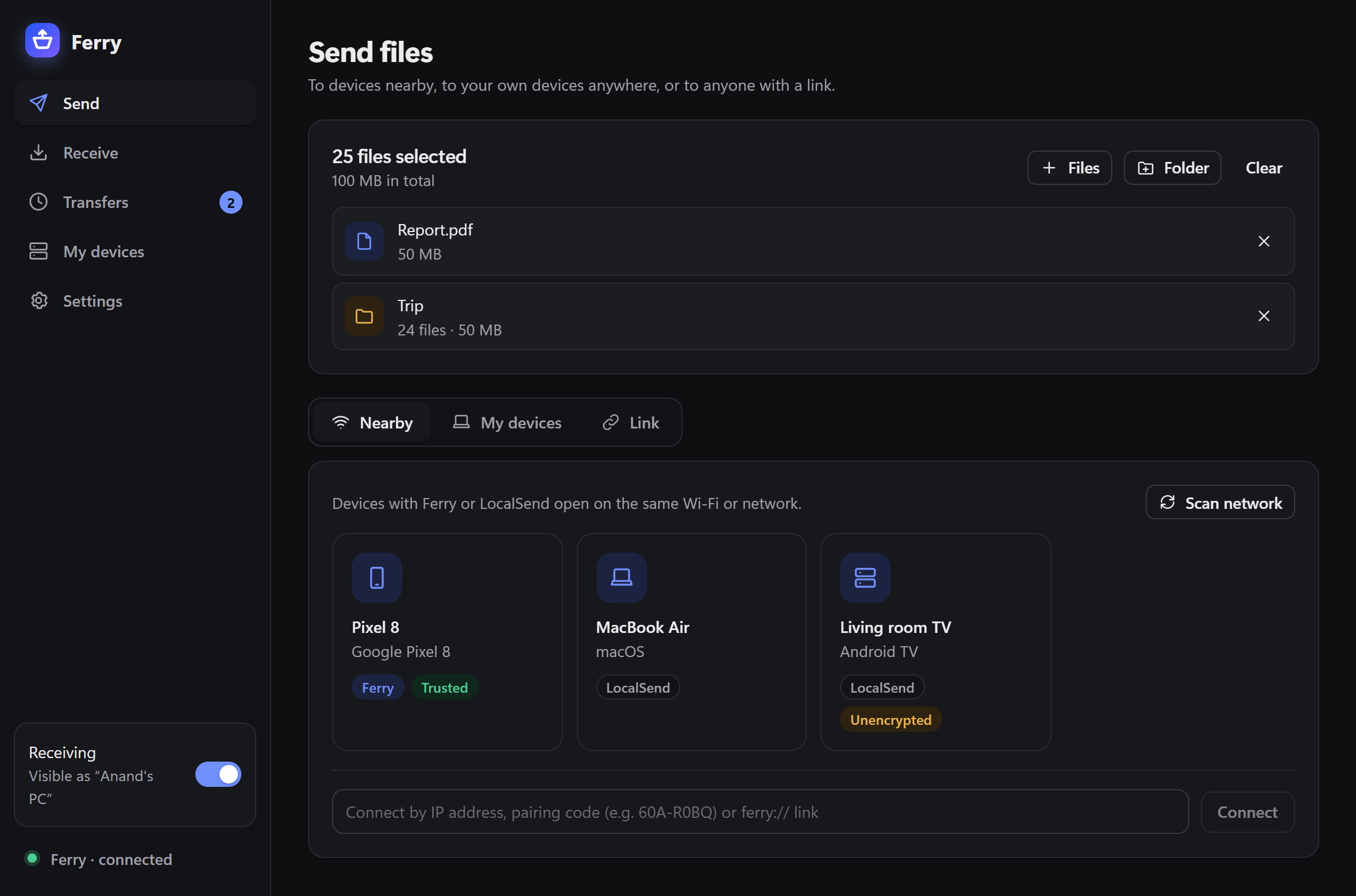
Task: Click the Ferry app logo icon
Action: pyautogui.click(x=42, y=40)
